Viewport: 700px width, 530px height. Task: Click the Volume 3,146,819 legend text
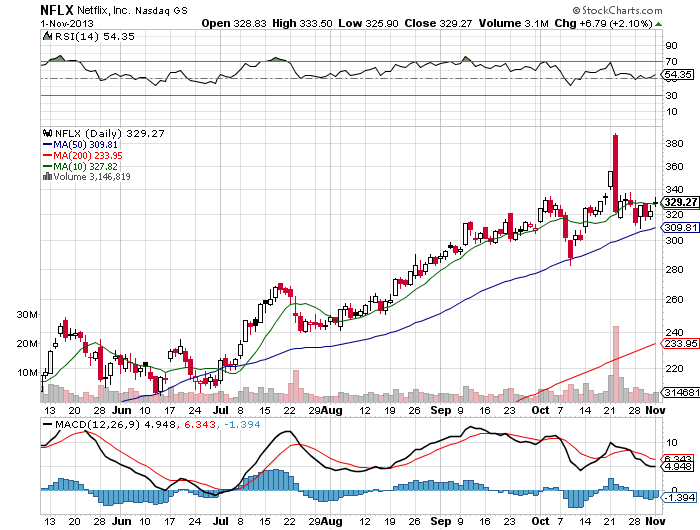[92, 177]
